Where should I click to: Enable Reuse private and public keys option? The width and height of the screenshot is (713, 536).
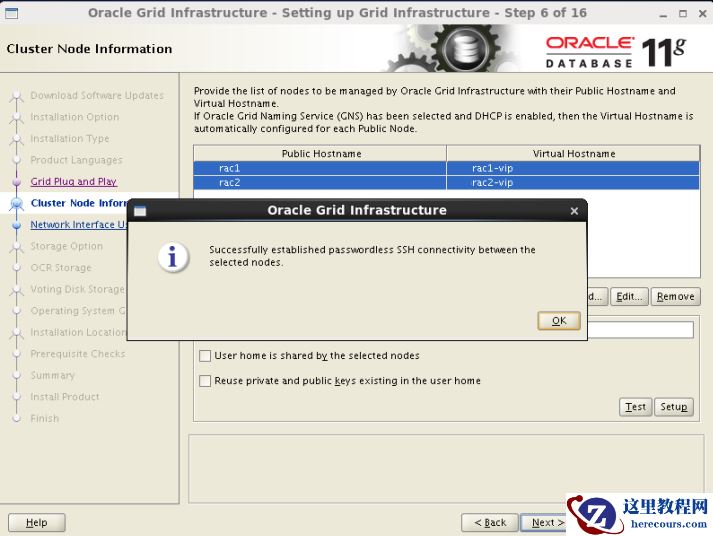pyautogui.click(x=205, y=381)
